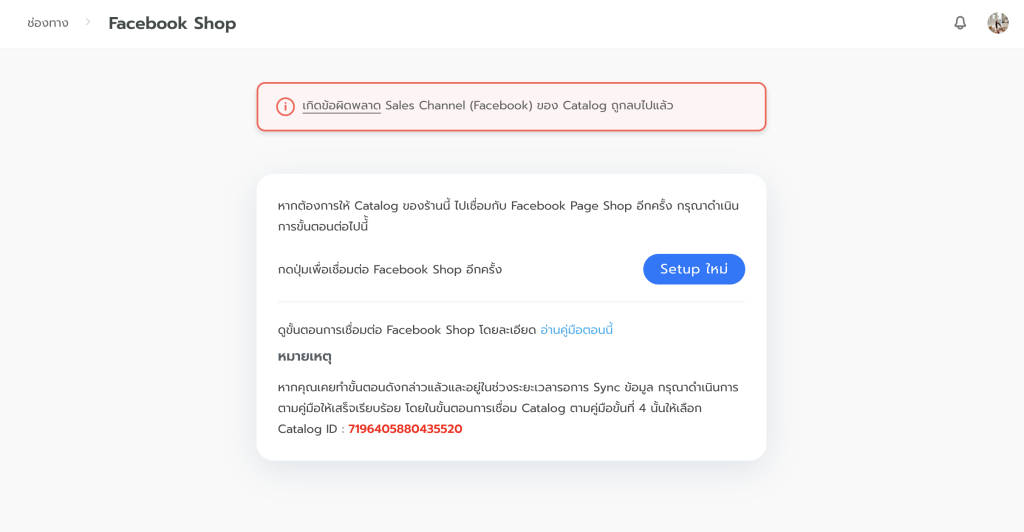Click the กดปุ่มเพื่อเชื่อมต่อ Facebook Shop อีกครั้ง text
This screenshot has width=1024, height=532.
[390, 270]
